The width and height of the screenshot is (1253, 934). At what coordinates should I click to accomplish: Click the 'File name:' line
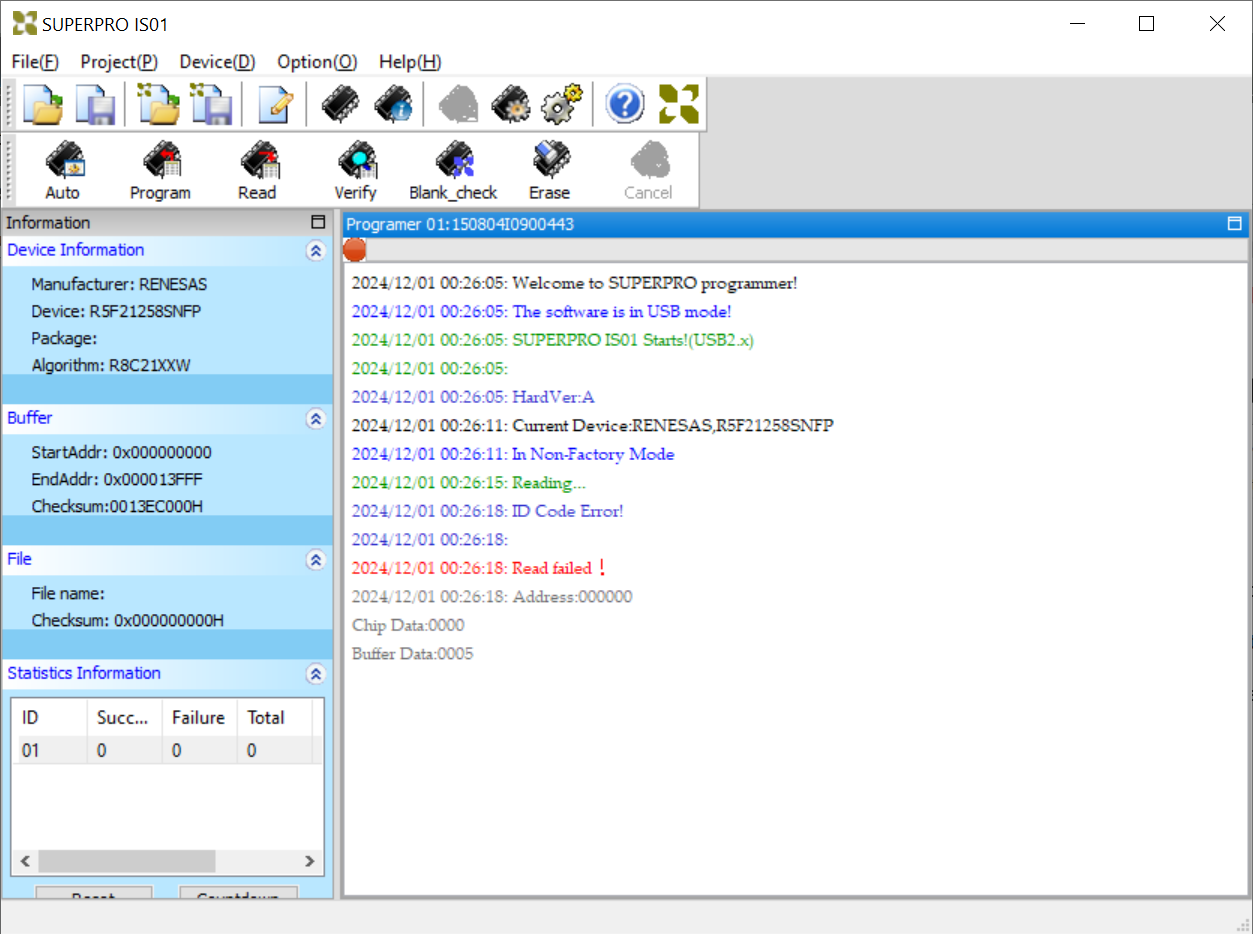[68, 593]
